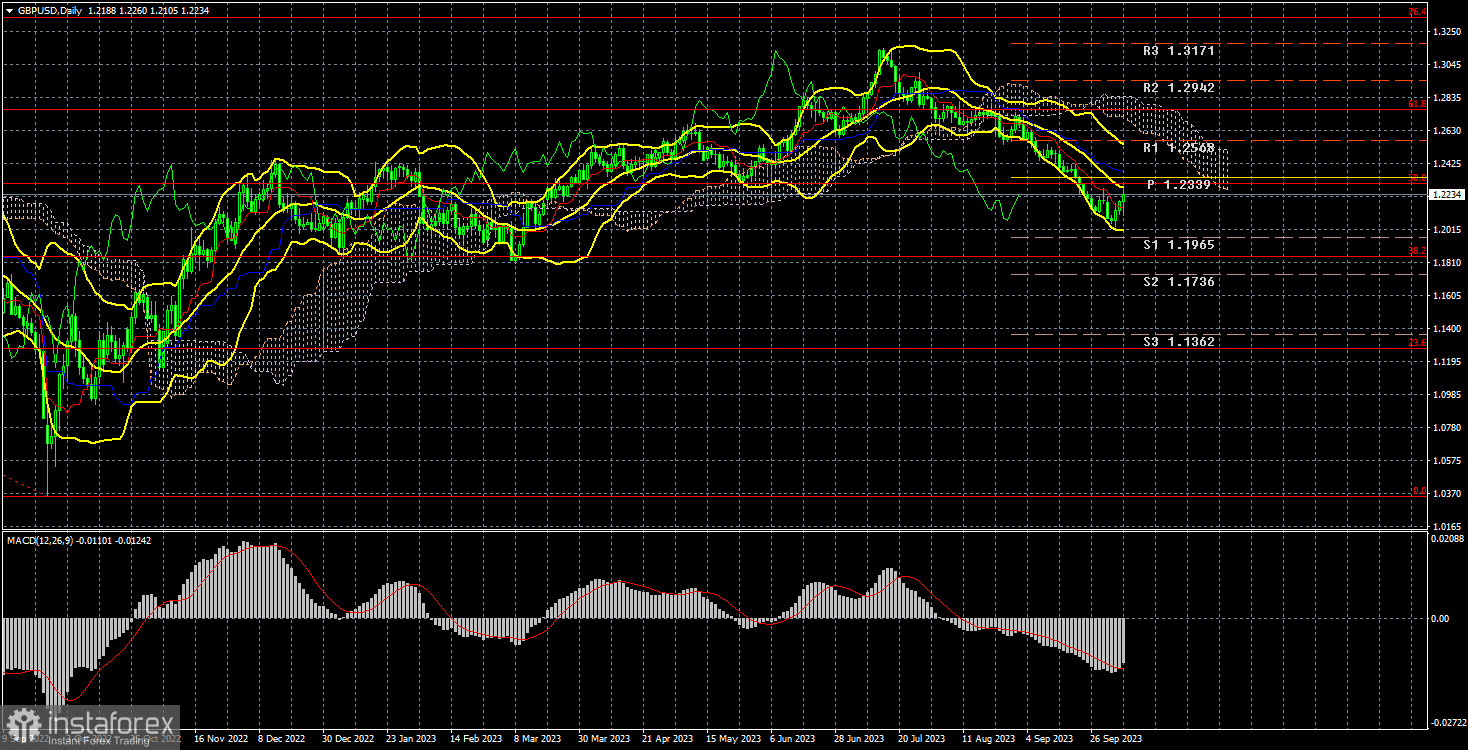The image size is (1468, 750).
Task: Click the 1.1810 price axis value
Action: (x=1446, y=263)
